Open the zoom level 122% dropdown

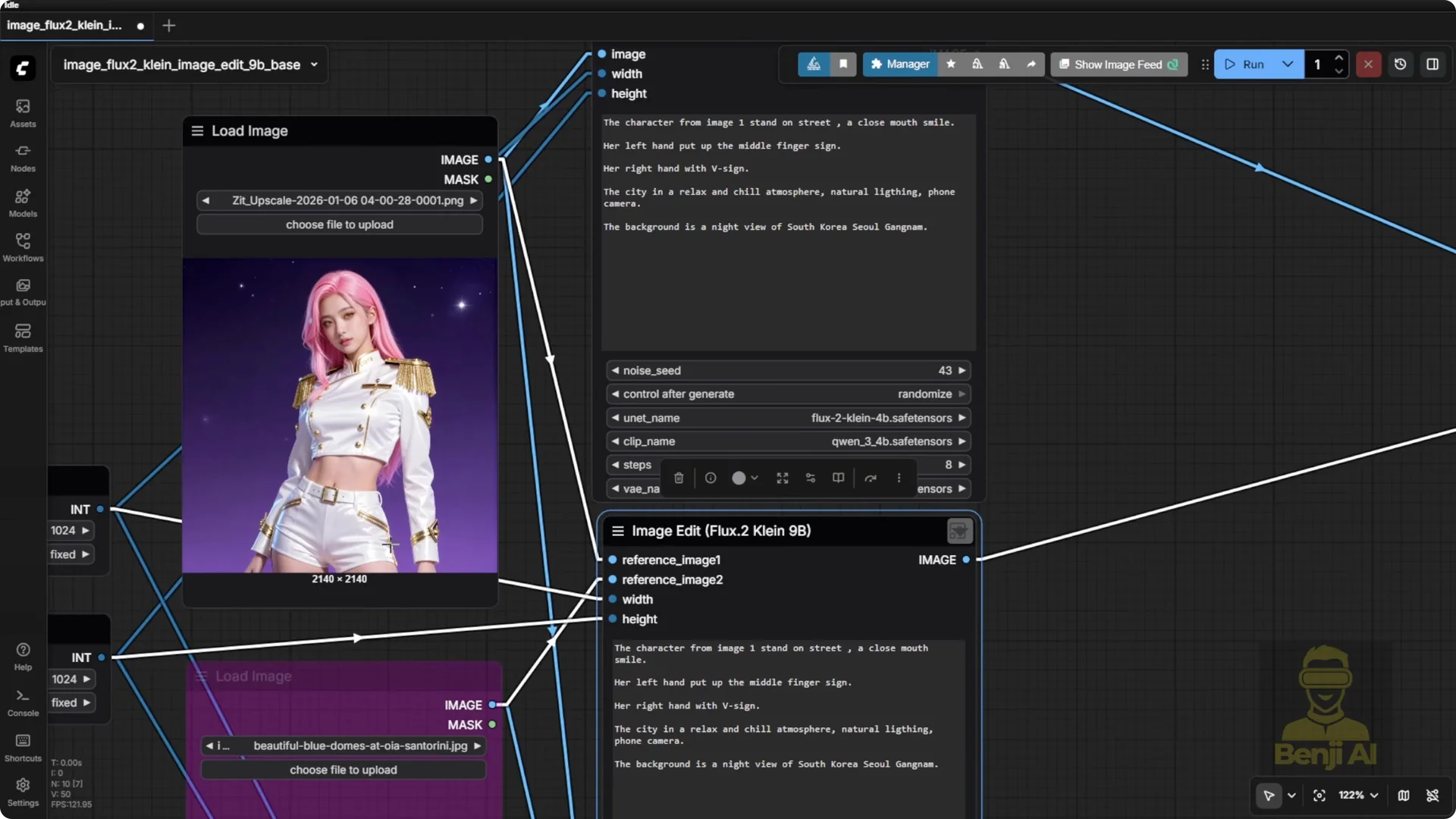[x=1357, y=795]
